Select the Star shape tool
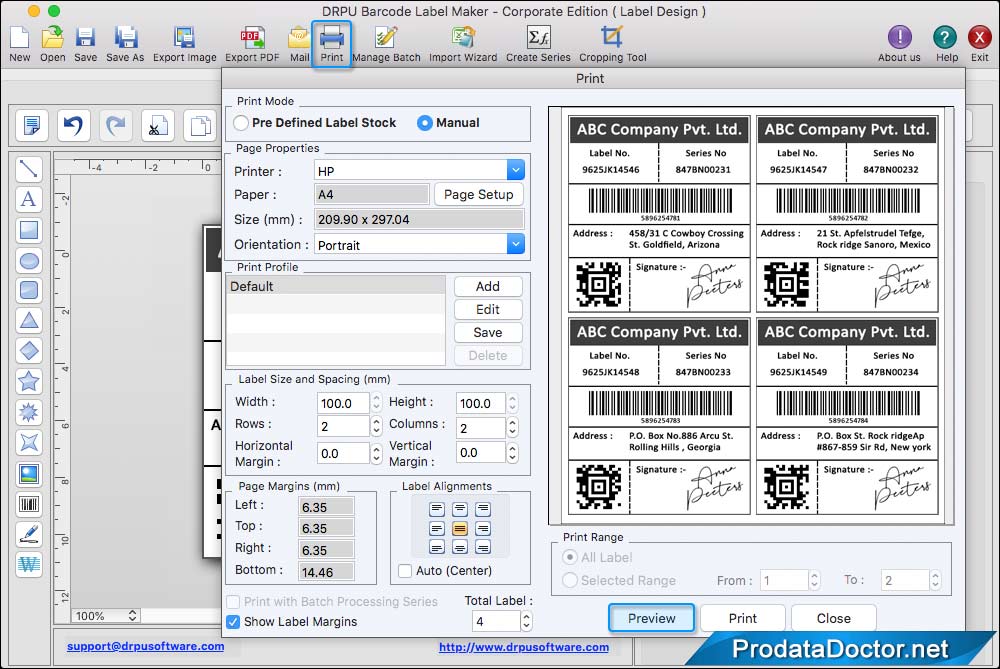1000x669 pixels. [x=29, y=381]
